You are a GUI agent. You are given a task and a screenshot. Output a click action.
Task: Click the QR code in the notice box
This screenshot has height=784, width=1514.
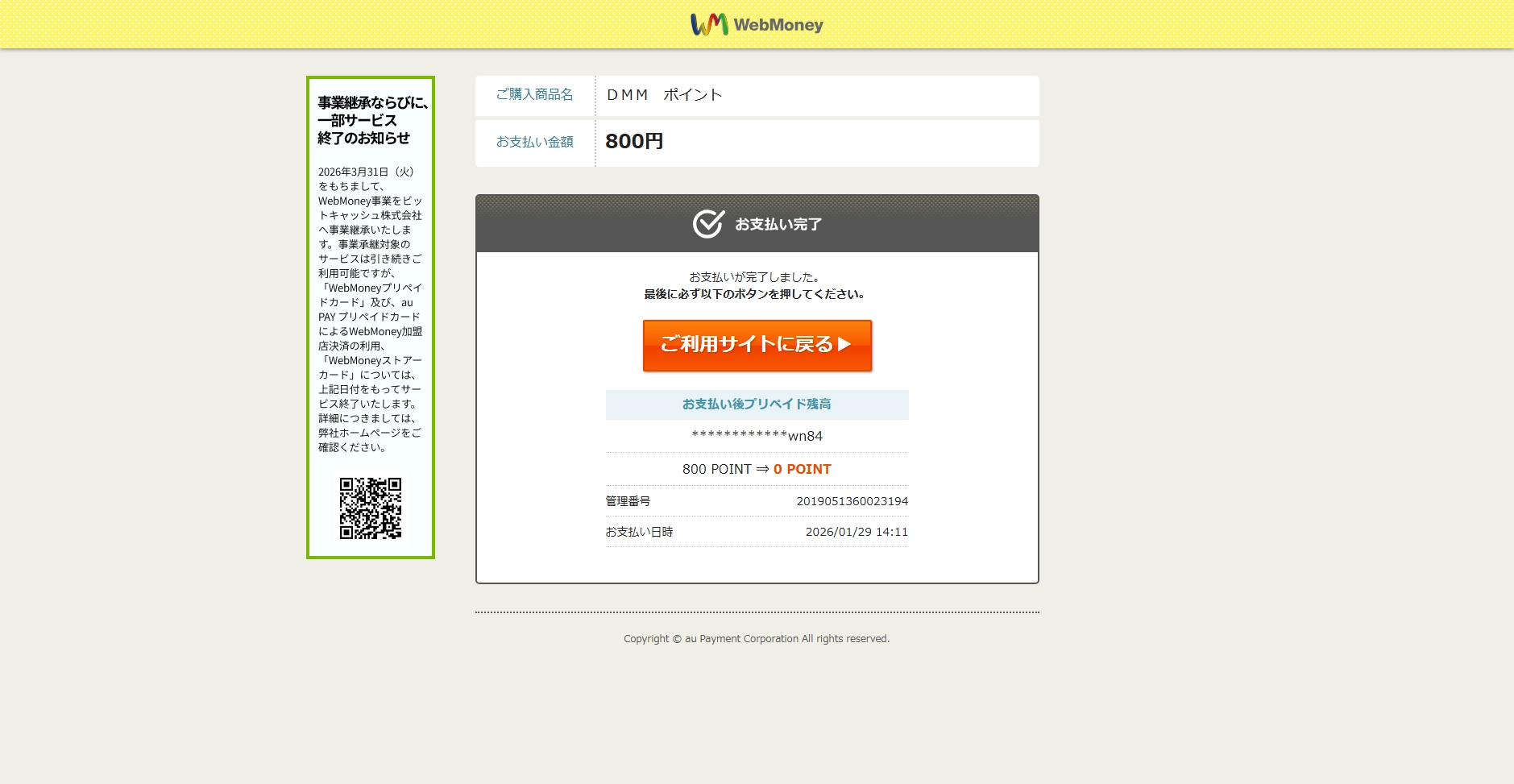coord(371,508)
